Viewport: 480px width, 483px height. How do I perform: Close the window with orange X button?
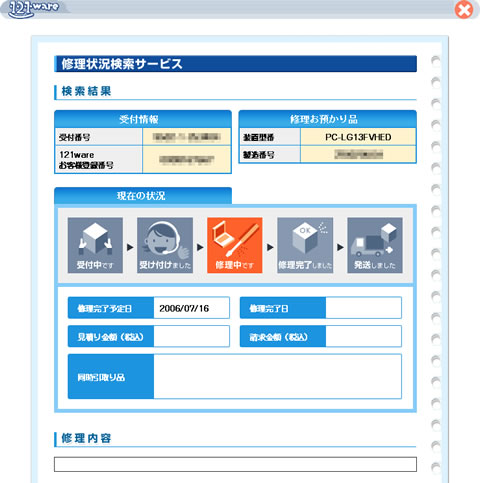click(464, 9)
